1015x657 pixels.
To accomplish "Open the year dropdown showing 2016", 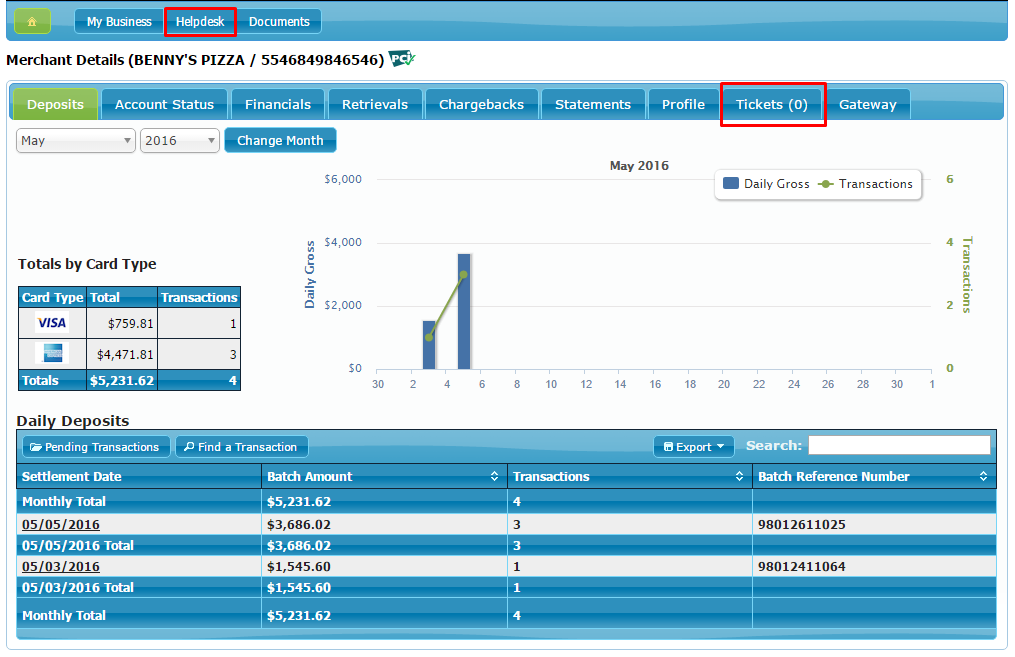I will point(180,141).
